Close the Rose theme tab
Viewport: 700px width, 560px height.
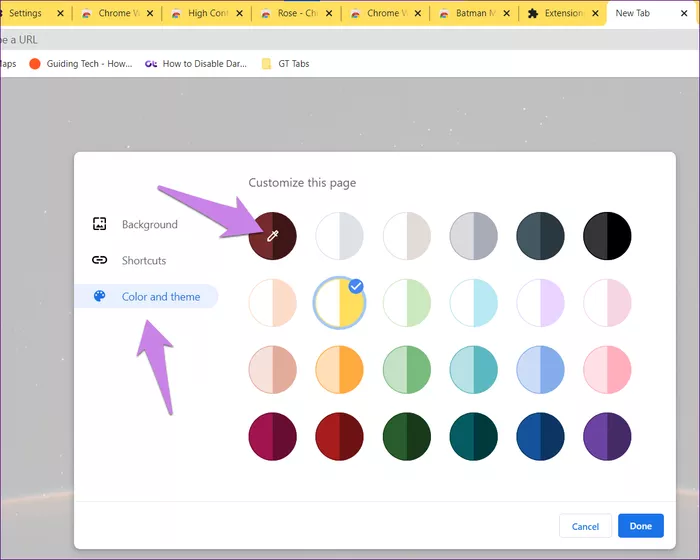[329, 13]
